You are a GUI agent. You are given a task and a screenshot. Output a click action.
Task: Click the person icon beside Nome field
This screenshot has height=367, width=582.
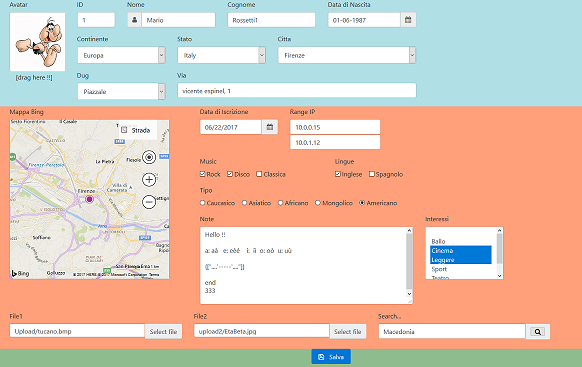click(134, 20)
